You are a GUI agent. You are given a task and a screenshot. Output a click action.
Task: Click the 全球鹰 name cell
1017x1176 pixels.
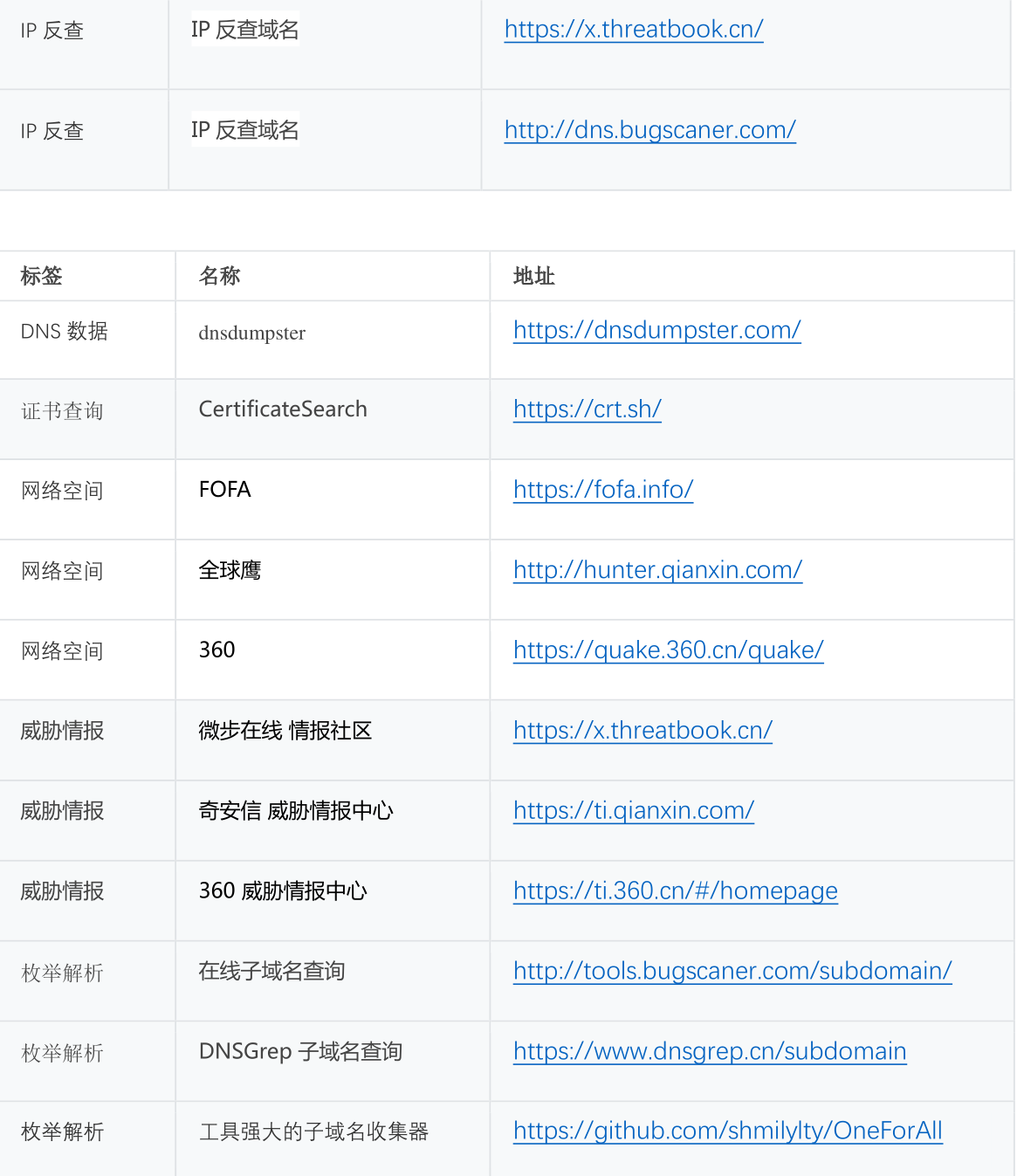click(x=230, y=570)
